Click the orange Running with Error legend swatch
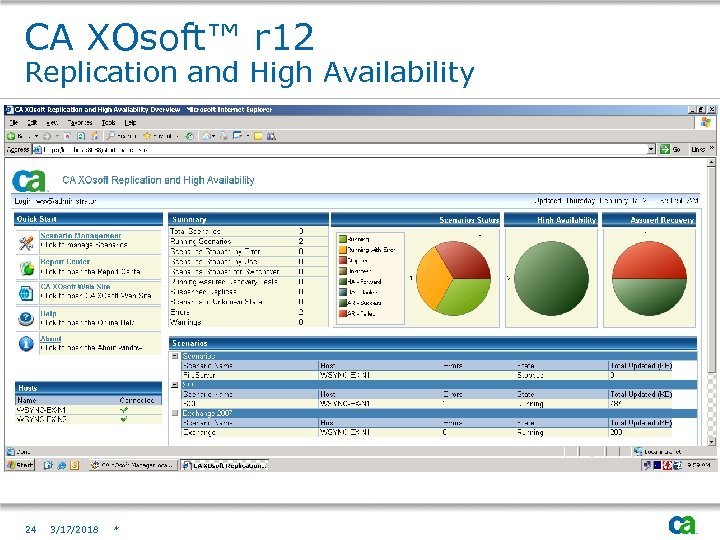Viewport: 720px width, 540px height. click(342, 250)
